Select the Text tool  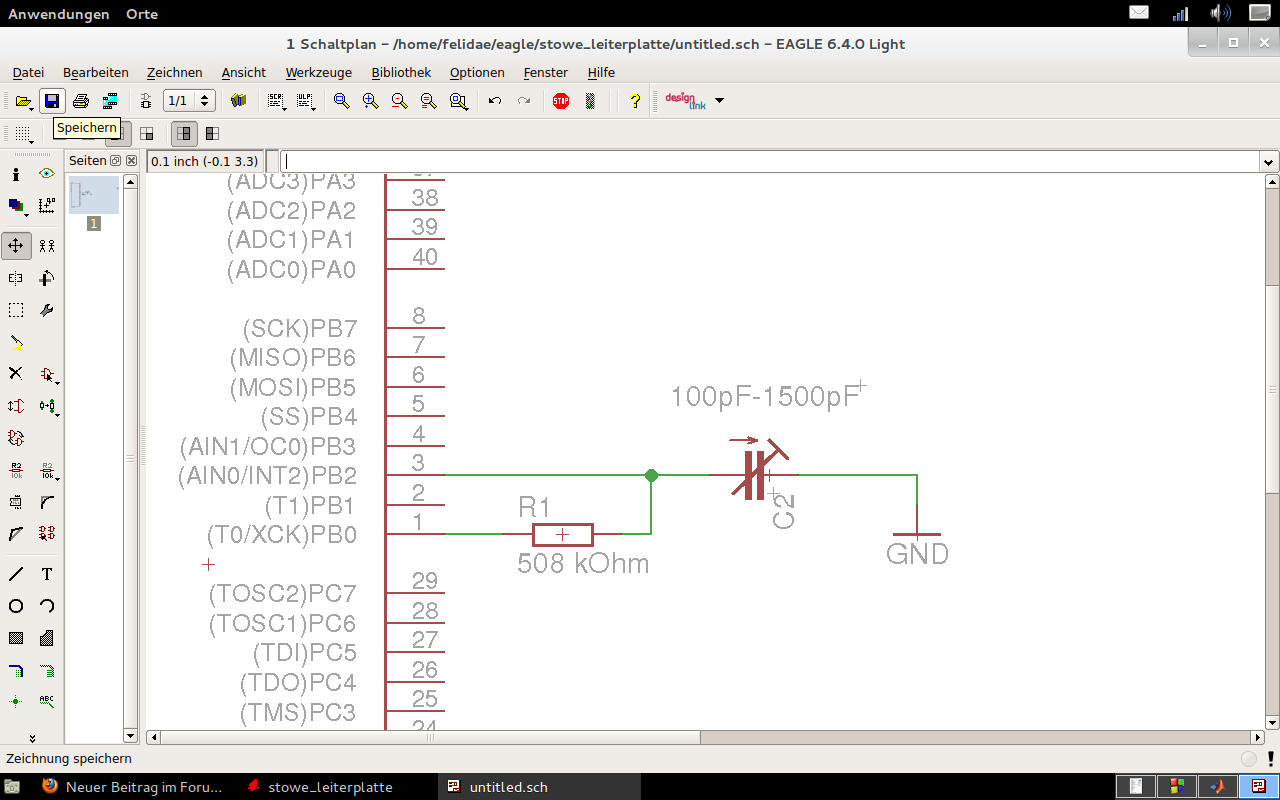pyautogui.click(x=47, y=574)
